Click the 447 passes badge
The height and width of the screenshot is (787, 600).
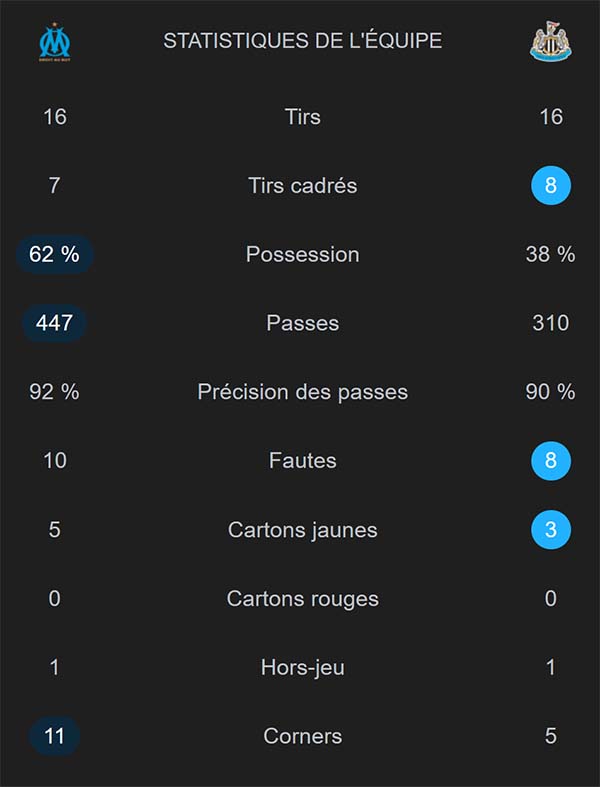55,323
